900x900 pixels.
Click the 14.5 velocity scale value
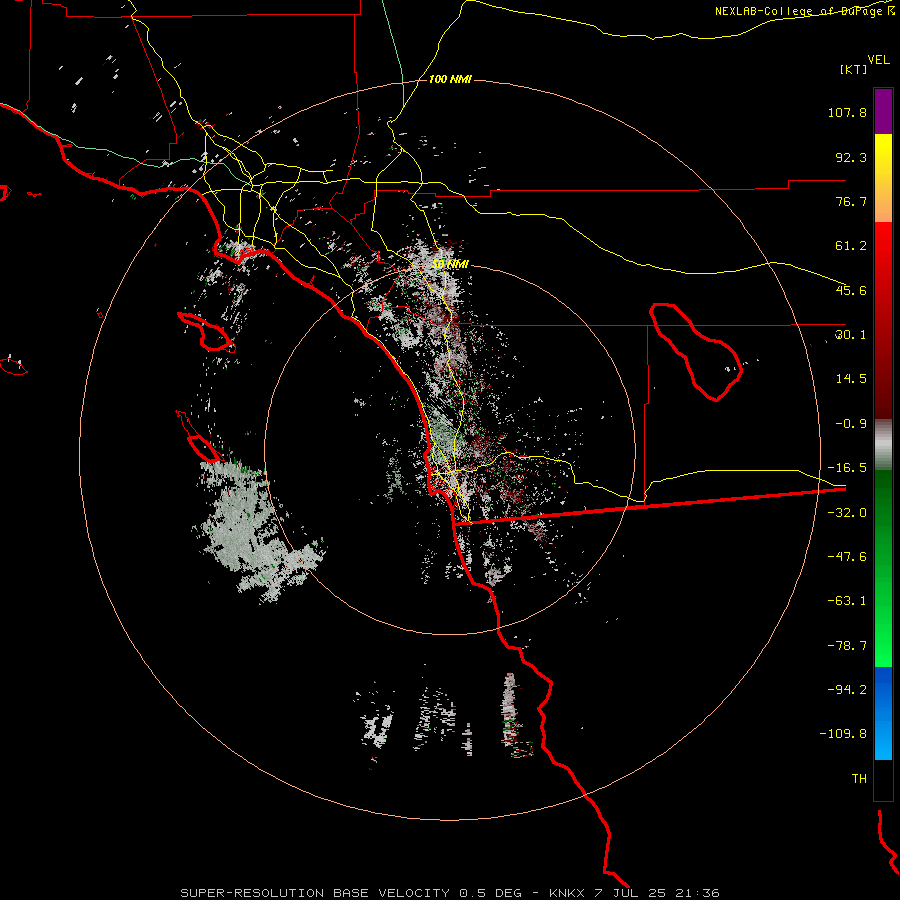[x=851, y=379]
